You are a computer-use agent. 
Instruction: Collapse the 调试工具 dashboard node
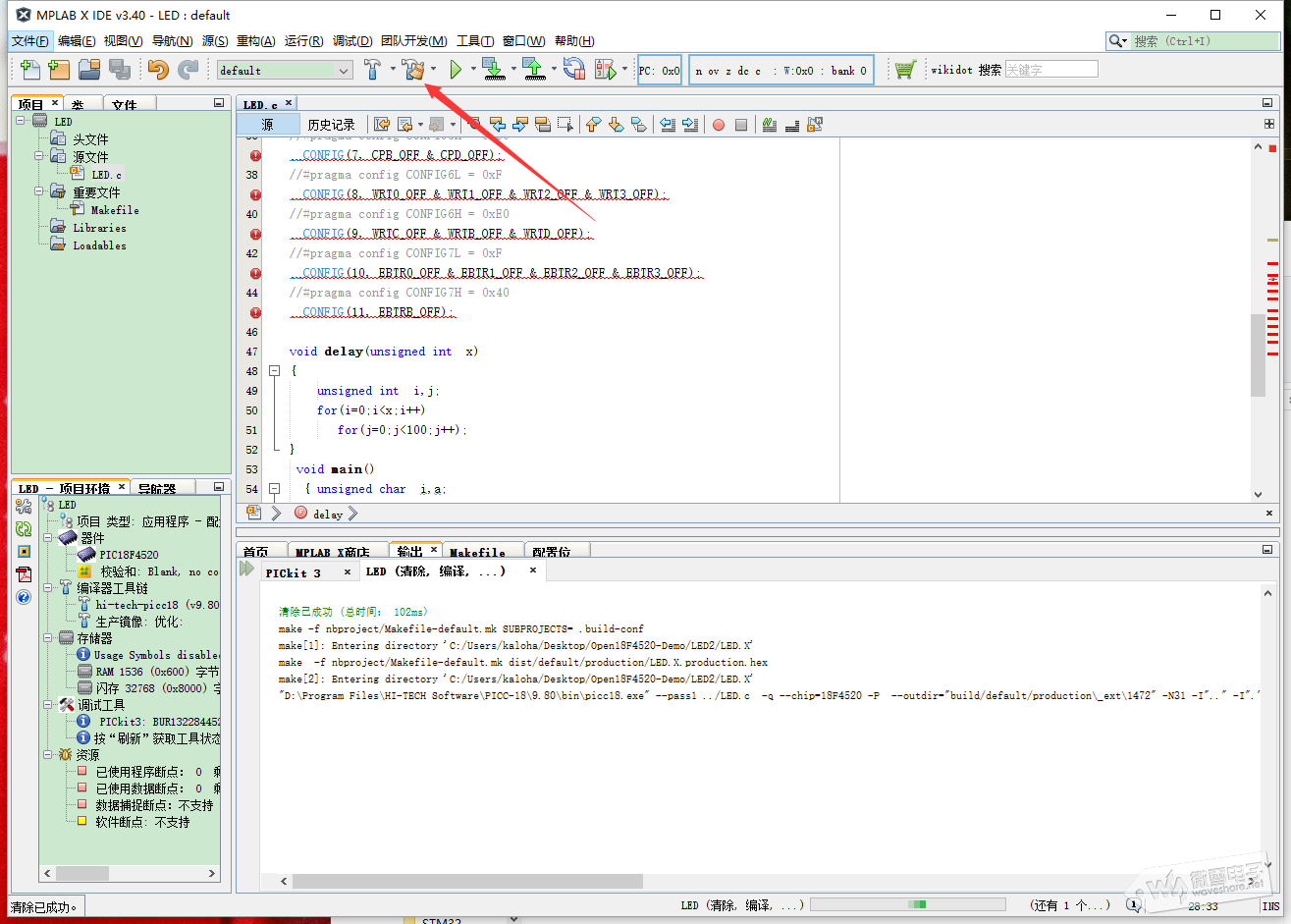47,704
